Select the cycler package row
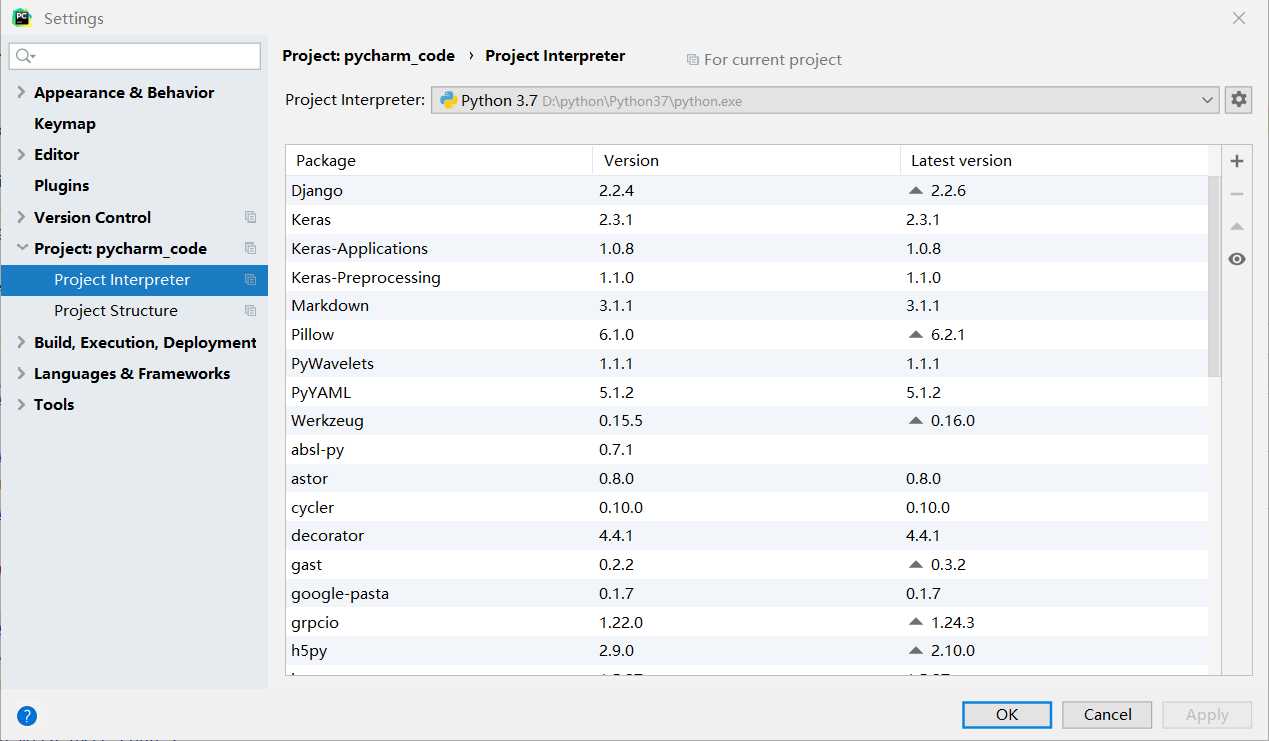The image size is (1269, 741). pyautogui.click(x=747, y=507)
